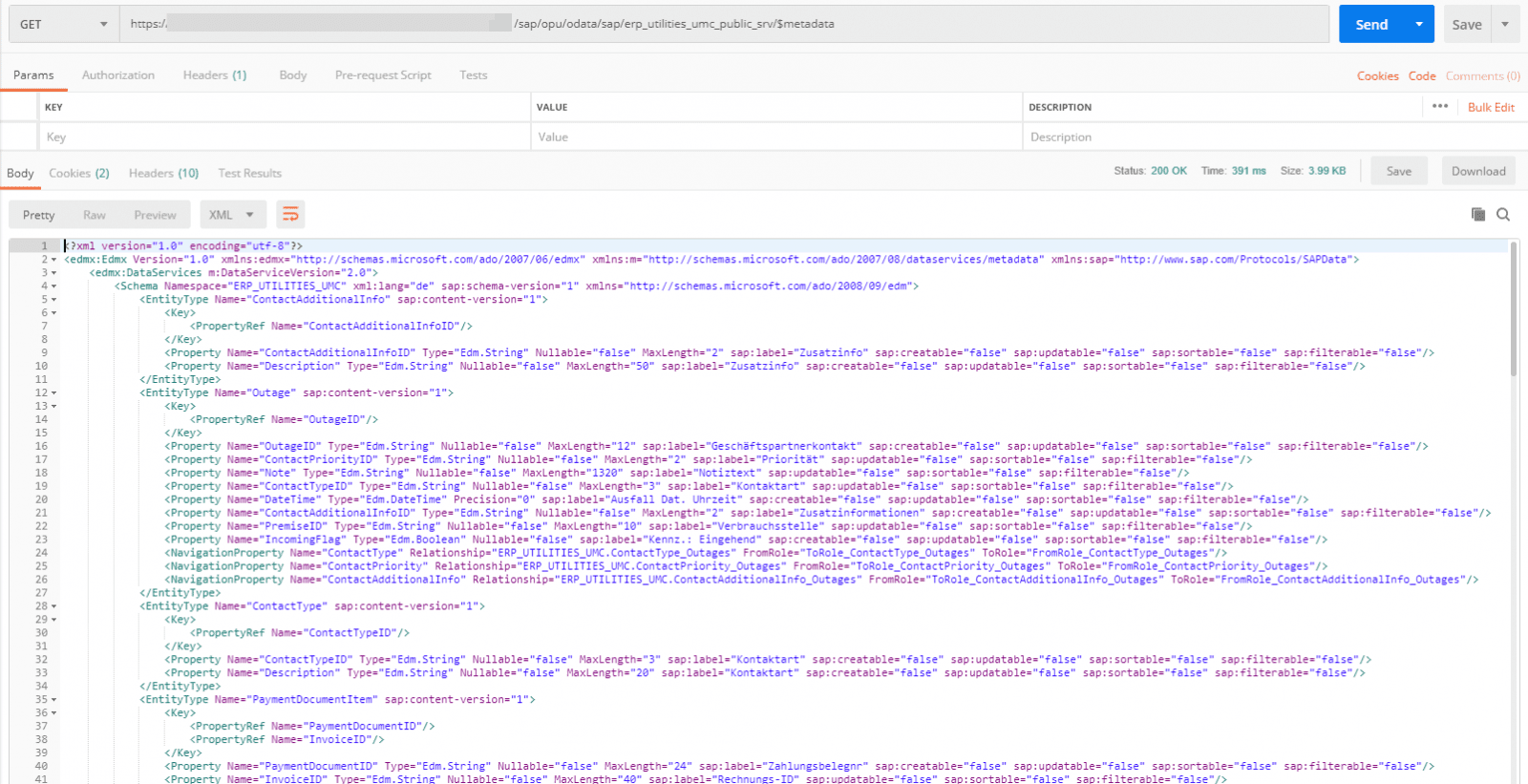Open Comments (0) link
Image resolution: width=1528 pixels, height=784 pixels.
click(x=1482, y=75)
